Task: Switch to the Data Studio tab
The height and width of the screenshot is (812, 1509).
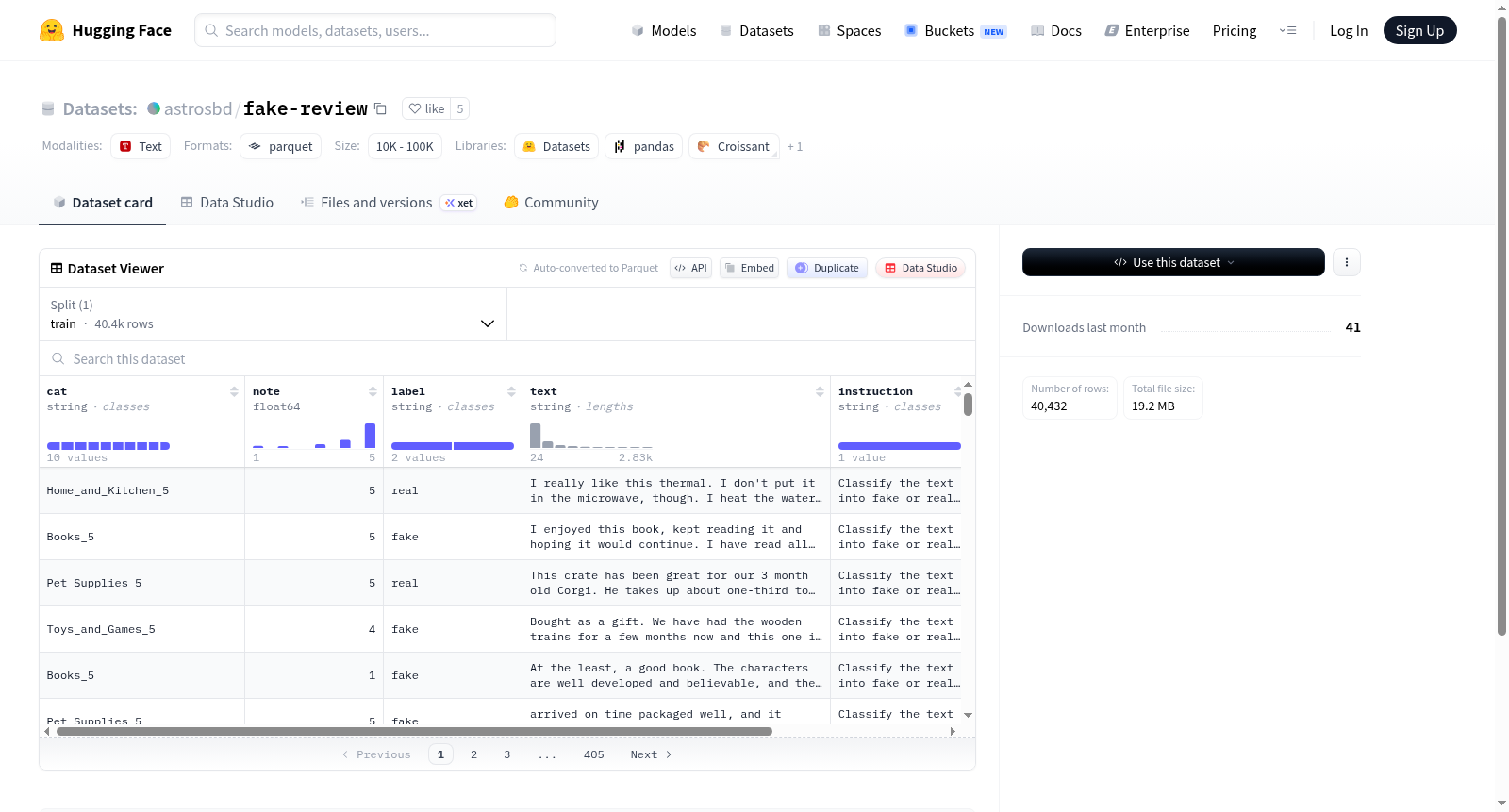Action: point(227,202)
